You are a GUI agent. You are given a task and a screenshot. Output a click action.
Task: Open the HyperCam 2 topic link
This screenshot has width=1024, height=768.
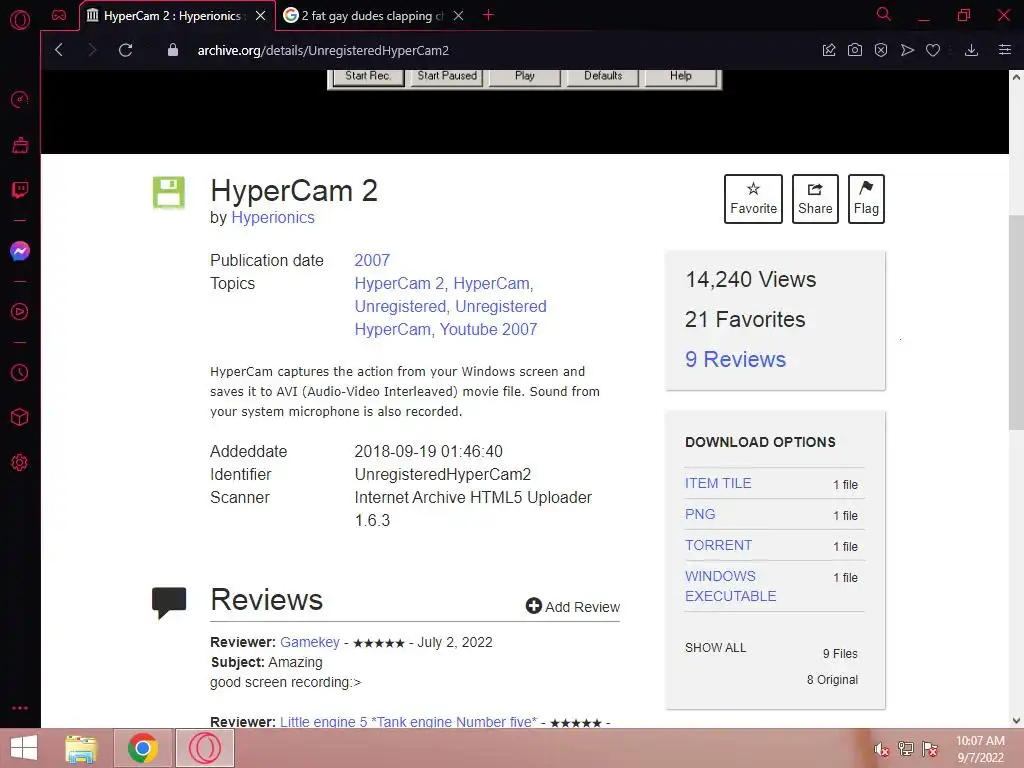point(399,283)
